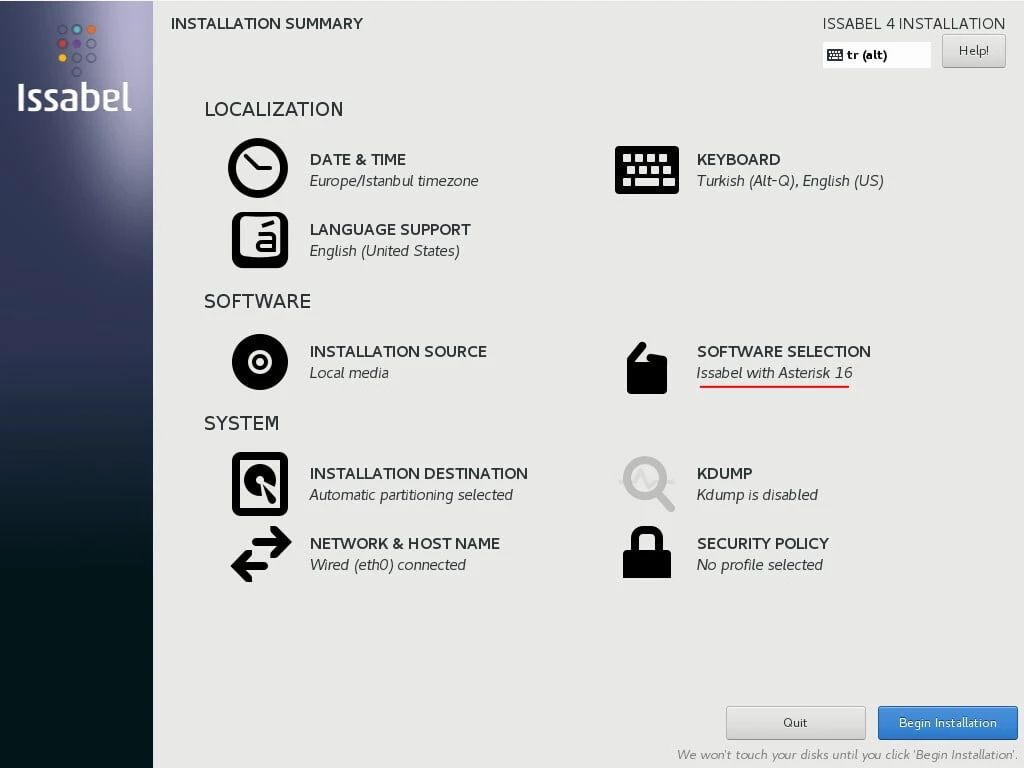The image size is (1024, 768).
Task: Click the Kdump magnifier icon
Action: 646,484
